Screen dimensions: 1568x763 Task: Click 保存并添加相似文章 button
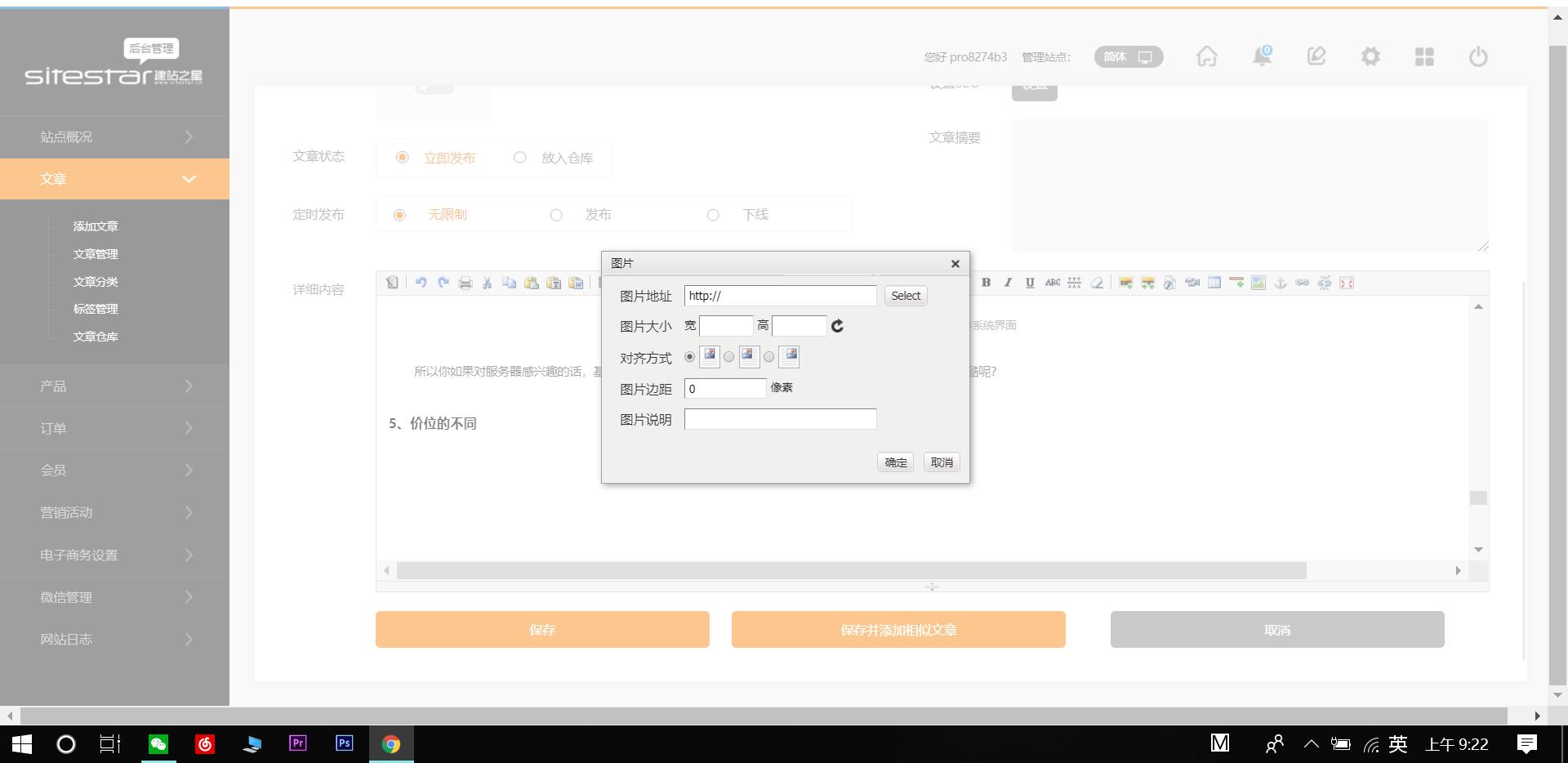pyautogui.click(x=898, y=630)
